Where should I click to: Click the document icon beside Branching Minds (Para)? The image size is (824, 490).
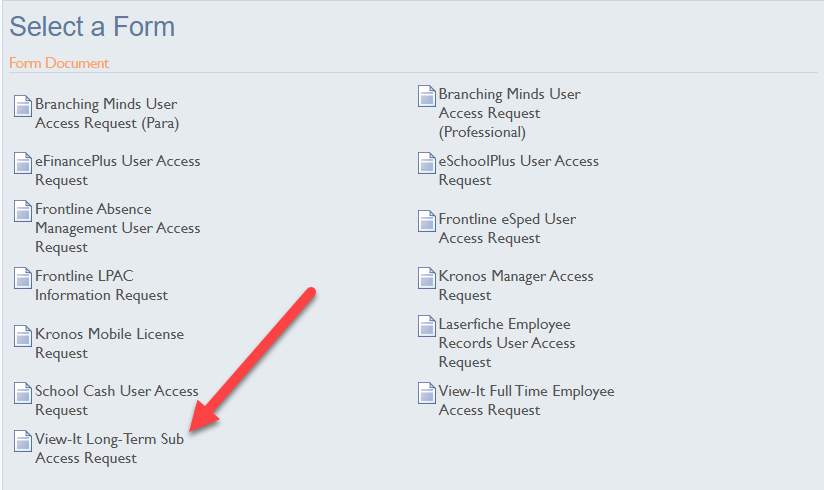[23, 106]
